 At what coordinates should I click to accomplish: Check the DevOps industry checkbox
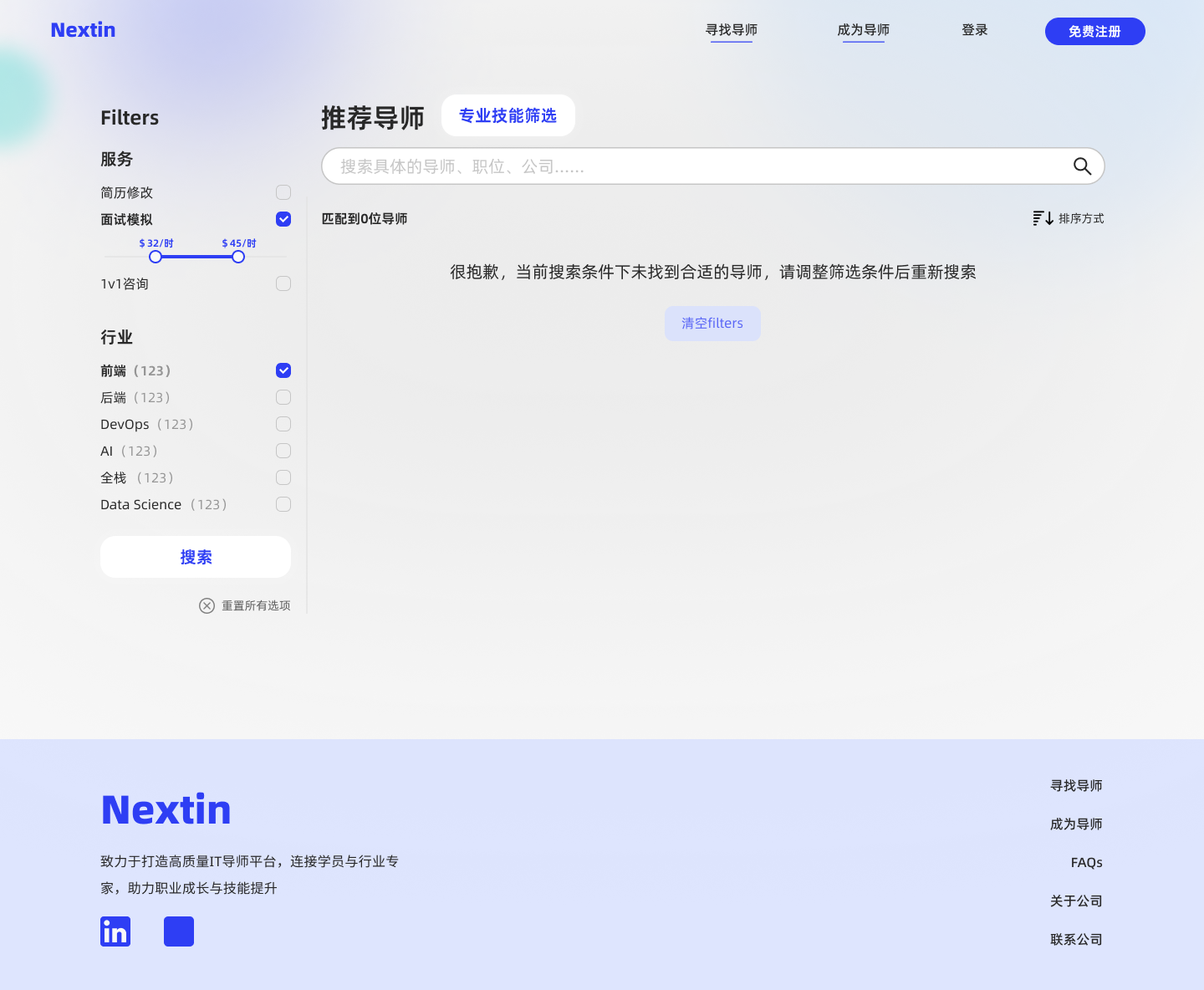coord(283,424)
